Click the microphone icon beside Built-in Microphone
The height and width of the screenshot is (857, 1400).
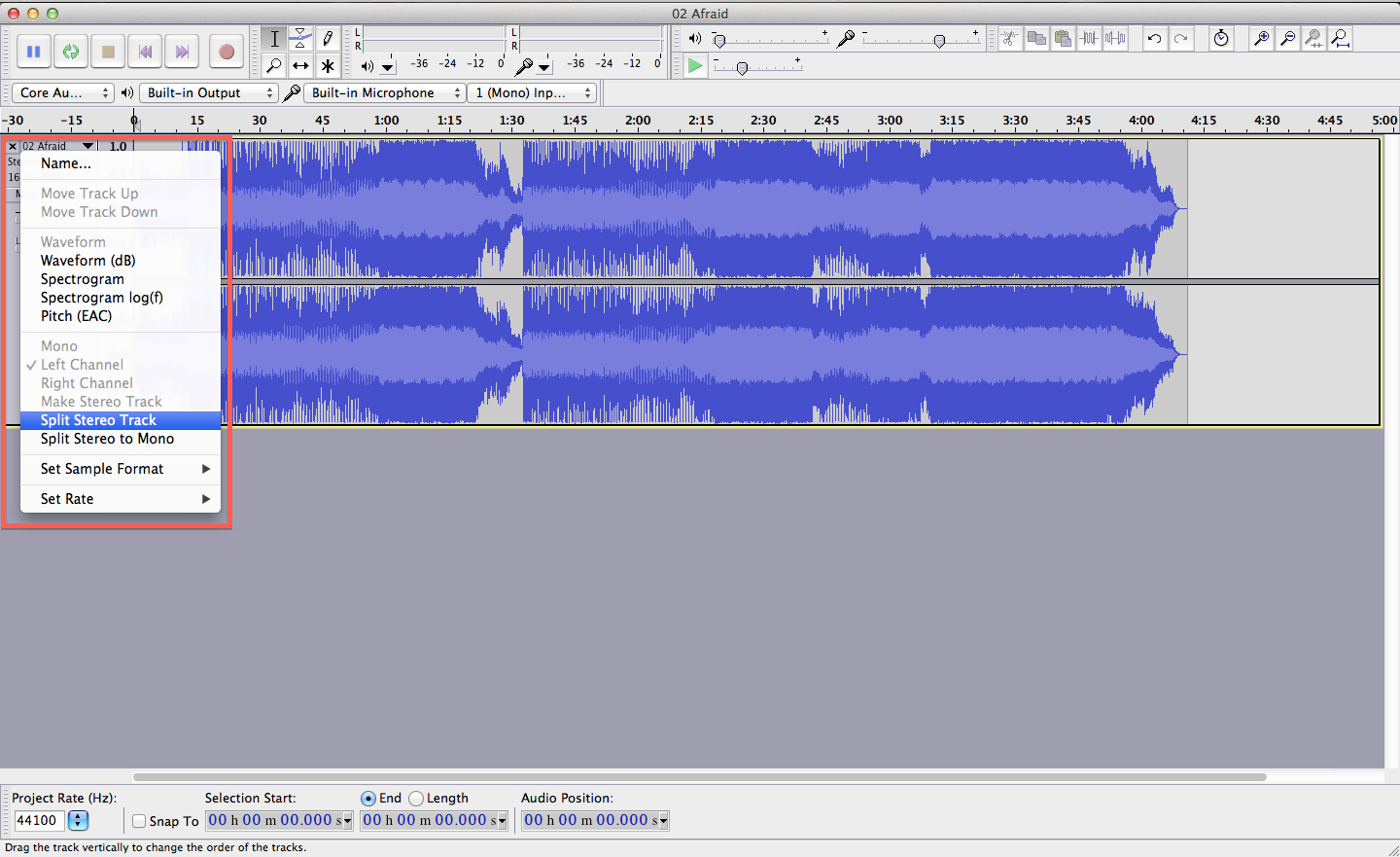pyautogui.click(x=291, y=93)
